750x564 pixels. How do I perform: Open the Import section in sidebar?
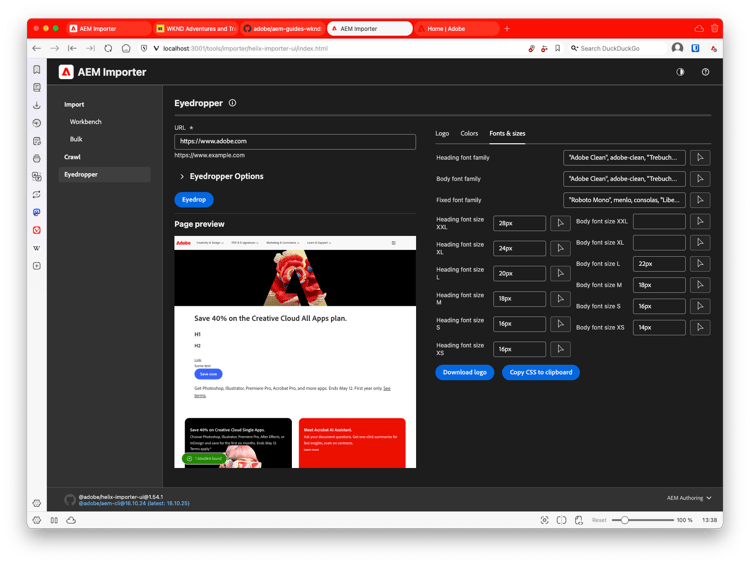74,104
